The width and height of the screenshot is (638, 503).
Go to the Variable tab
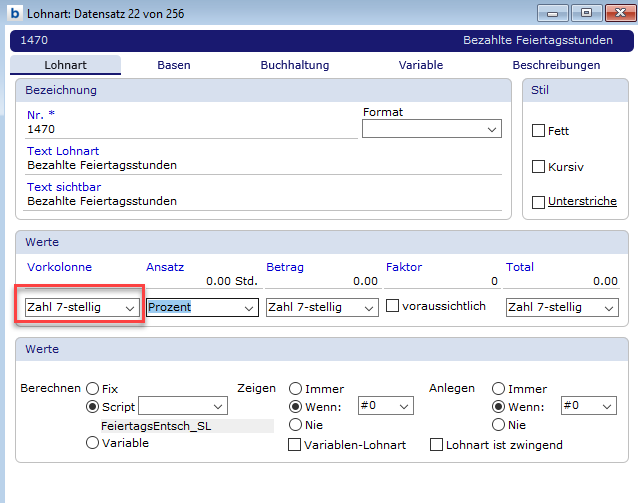(421, 65)
